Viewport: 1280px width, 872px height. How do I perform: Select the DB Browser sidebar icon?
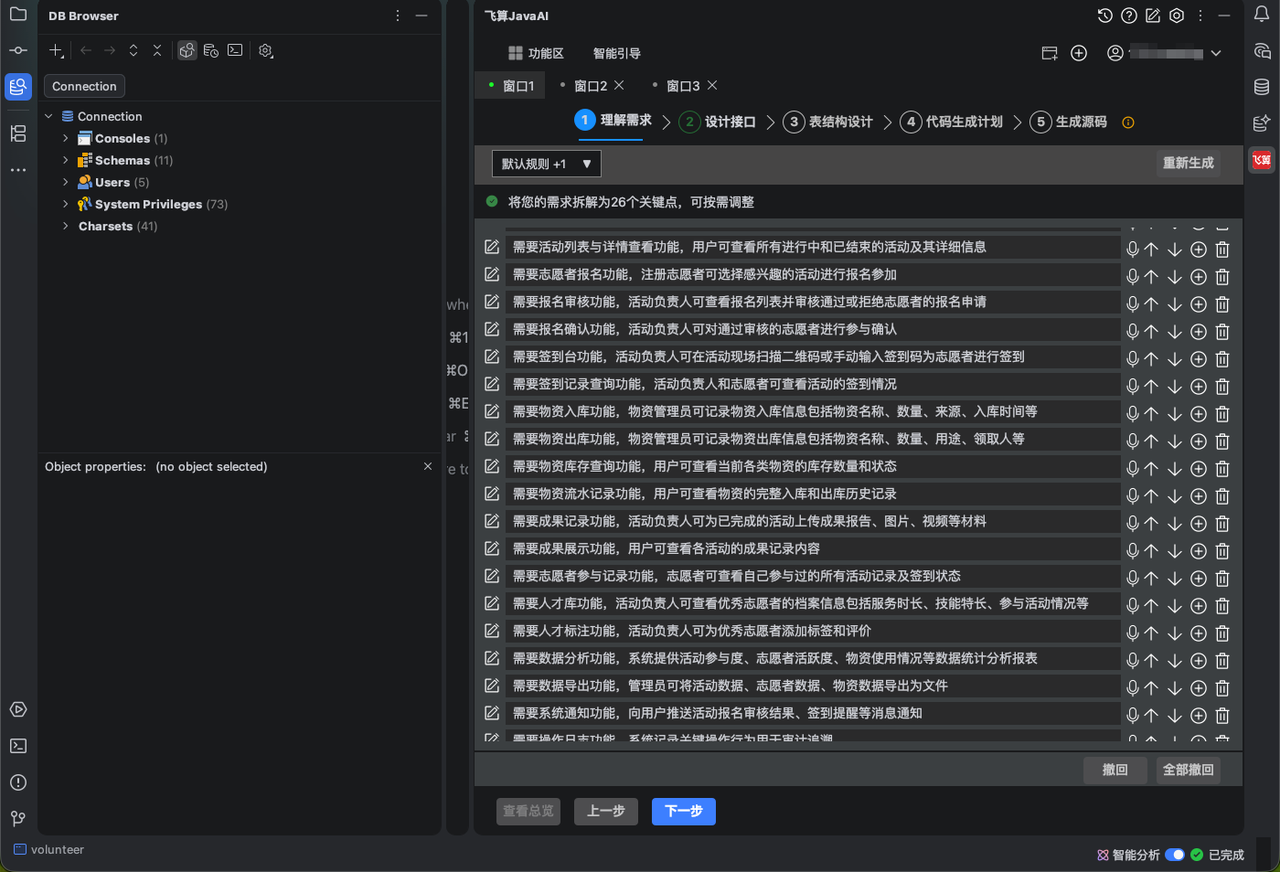pyautogui.click(x=18, y=87)
